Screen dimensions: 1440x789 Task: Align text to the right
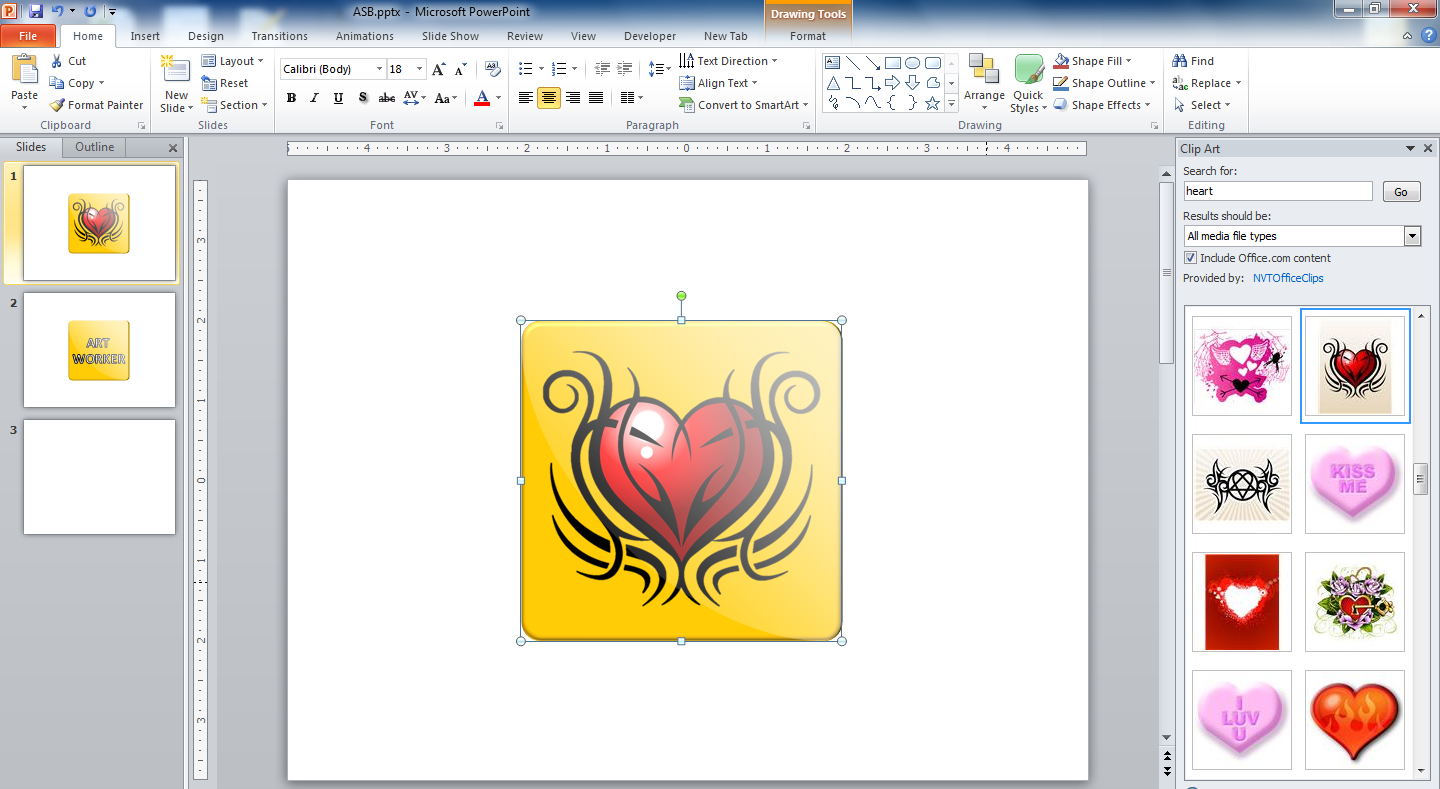click(x=572, y=98)
